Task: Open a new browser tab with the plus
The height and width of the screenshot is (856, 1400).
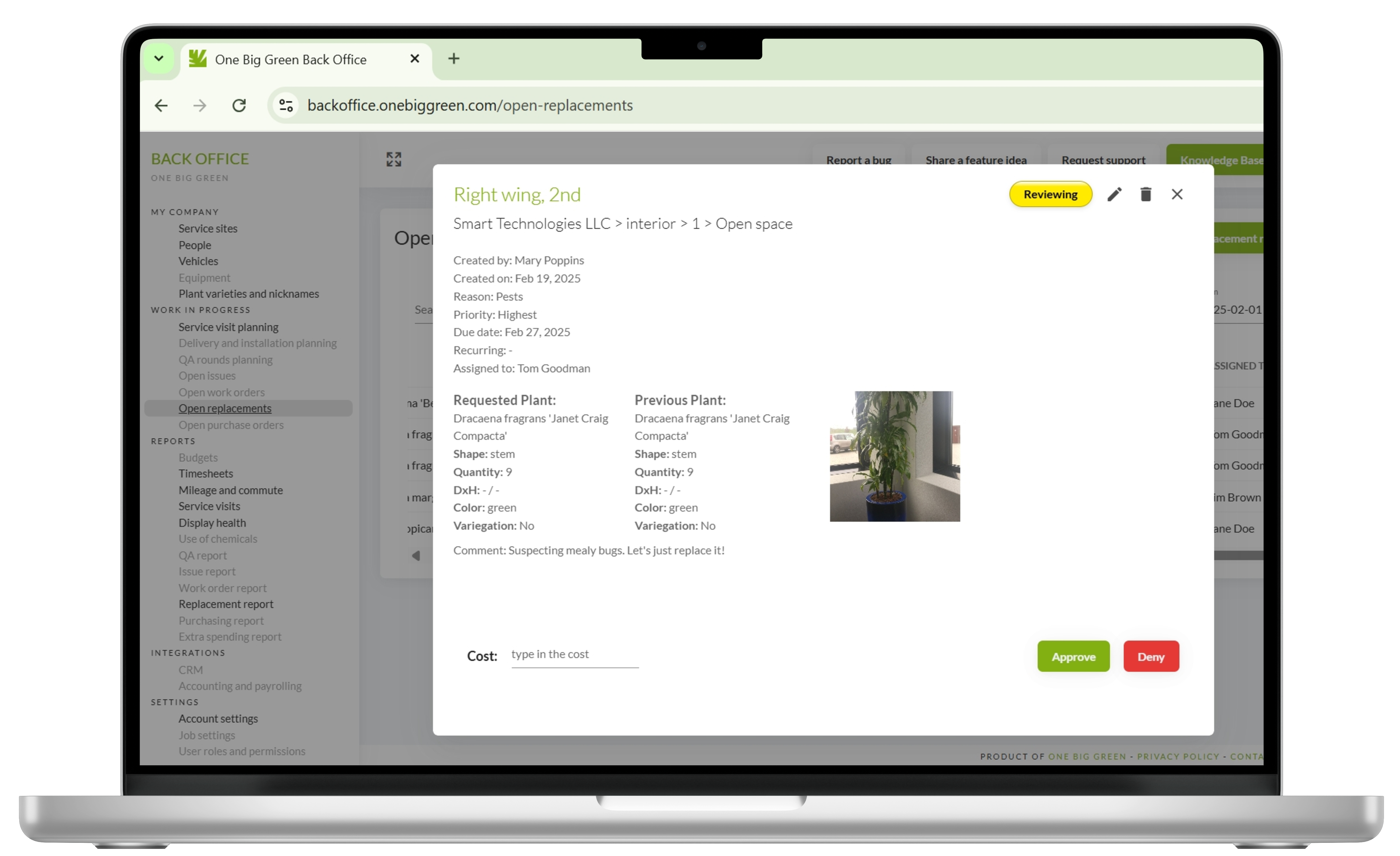Action: pyautogui.click(x=453, y=59)
